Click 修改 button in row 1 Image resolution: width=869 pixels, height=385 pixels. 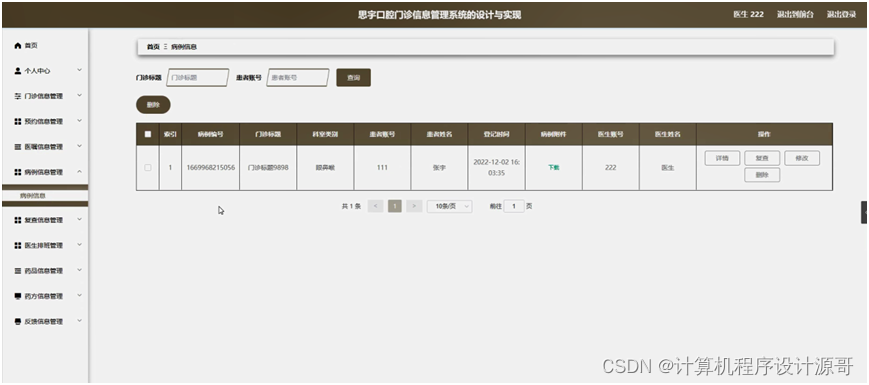(x=802, y=158)
